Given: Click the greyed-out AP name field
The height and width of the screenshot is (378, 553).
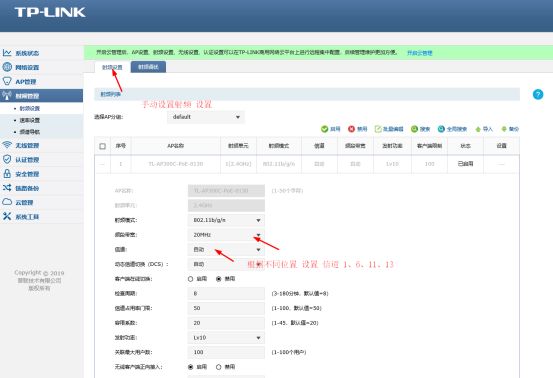Looking at the screenshot, I should point(226,191).
